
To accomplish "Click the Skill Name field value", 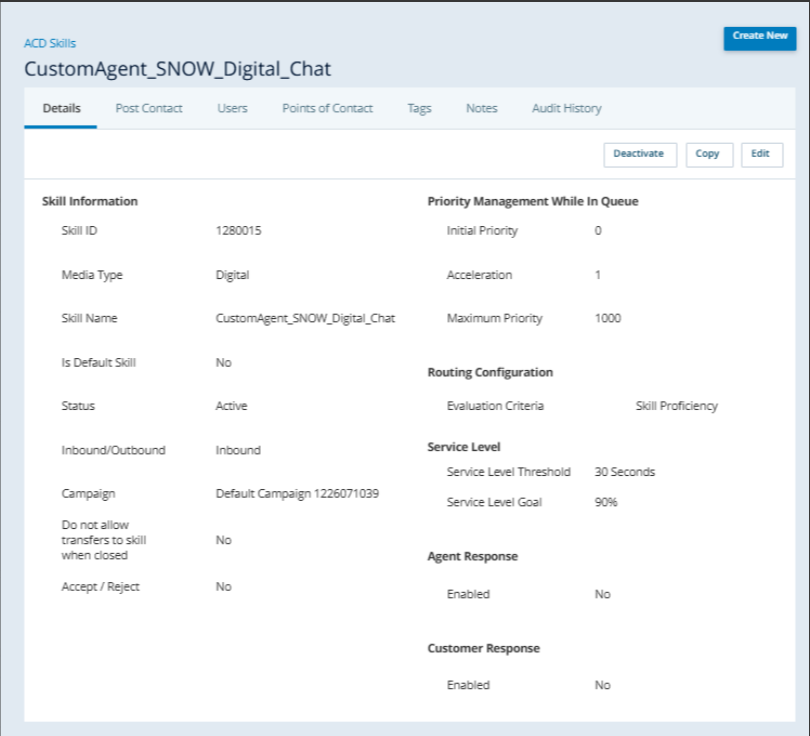I will pyautogui.click(x=305, y=319).
